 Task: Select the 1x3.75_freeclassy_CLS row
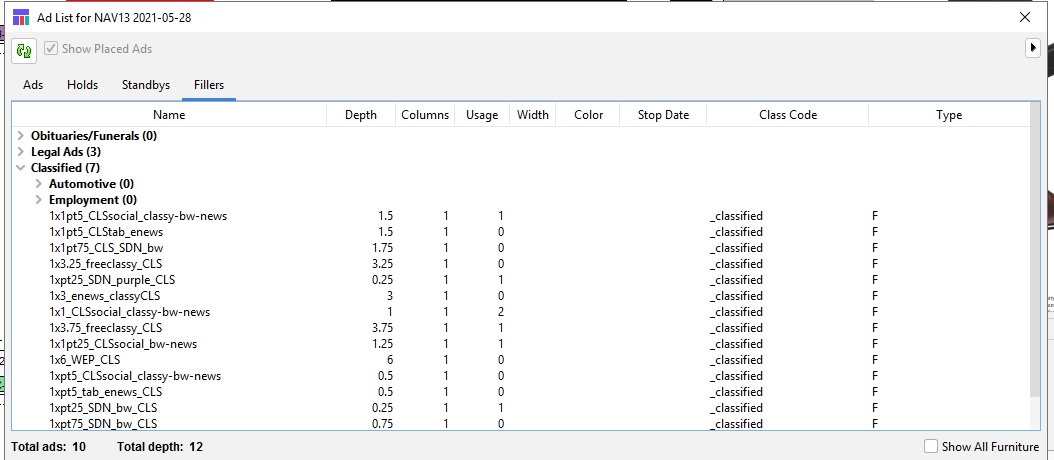coord(105,328)
